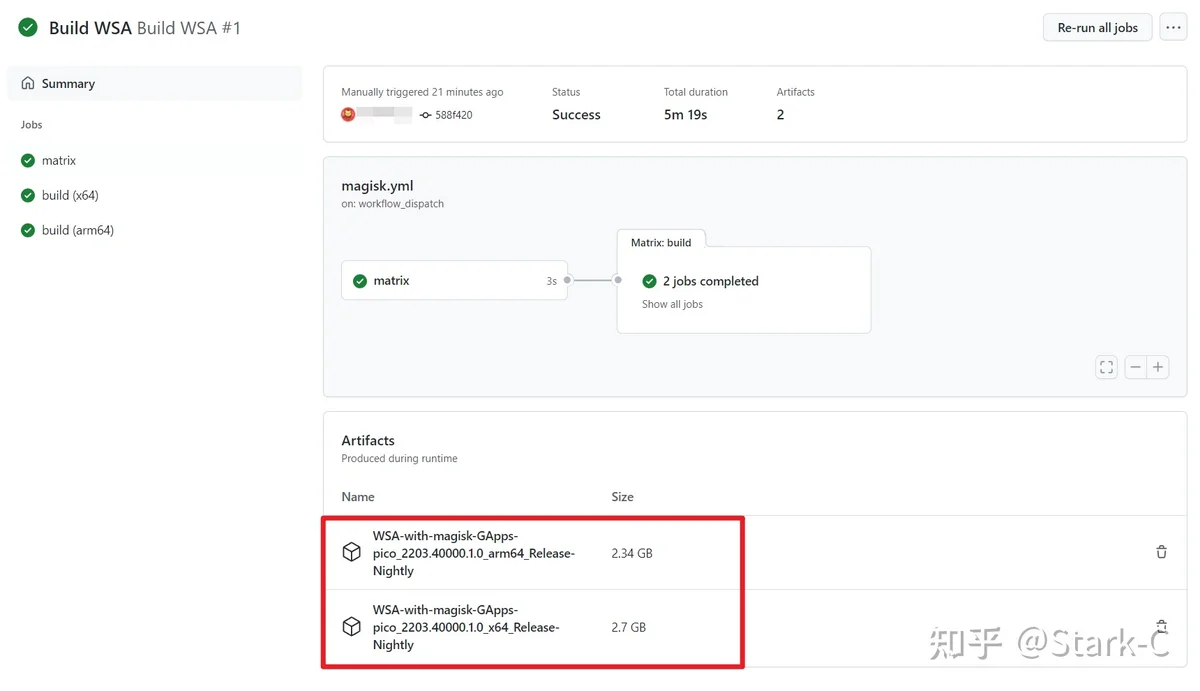Click green check in 2 jobs completed box
This screenshot has height=691, width=1200.
[x=650, y=281]
